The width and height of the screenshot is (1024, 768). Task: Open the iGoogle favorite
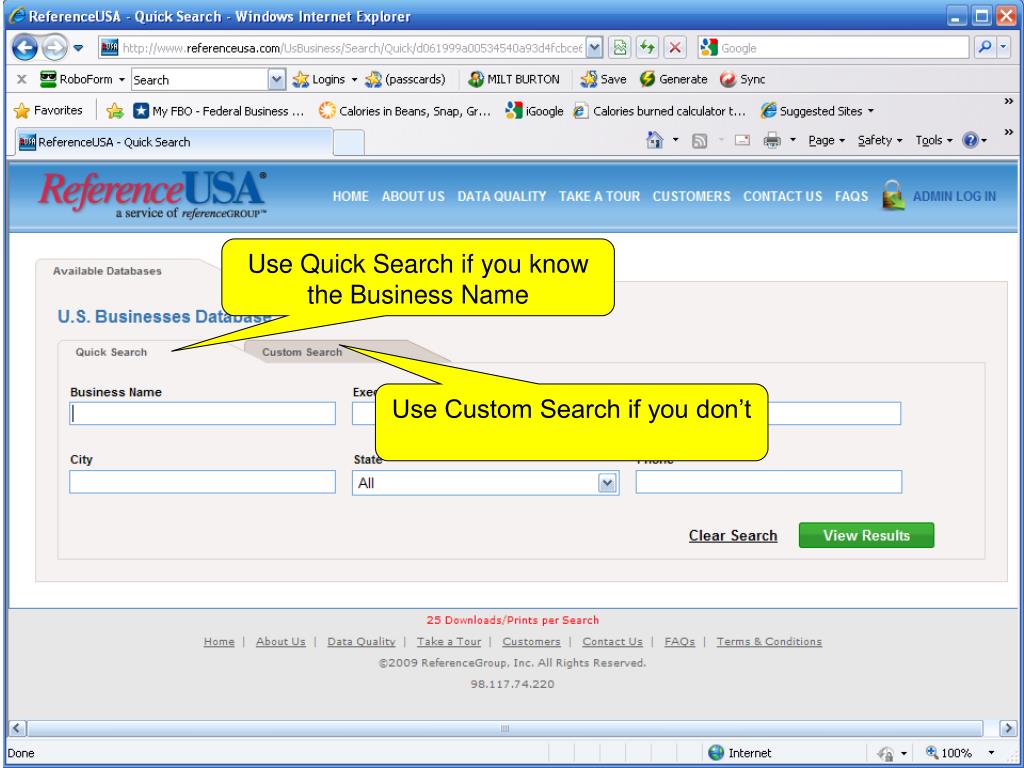pyautogui.click(x=534, y=111)
